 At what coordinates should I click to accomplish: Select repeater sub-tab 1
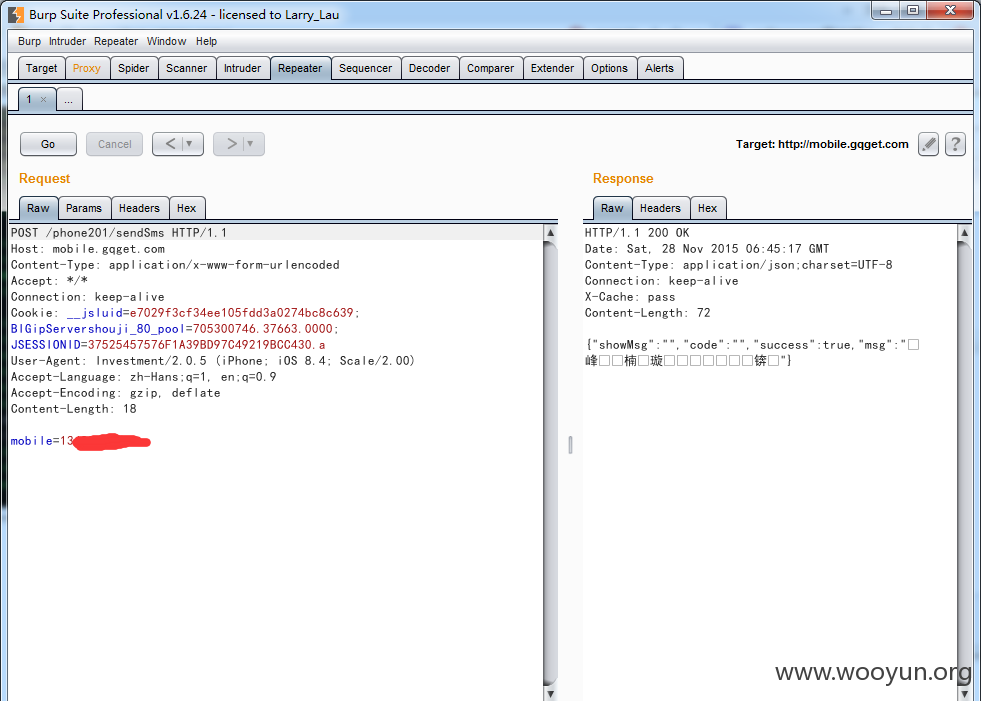pos(29,100)
